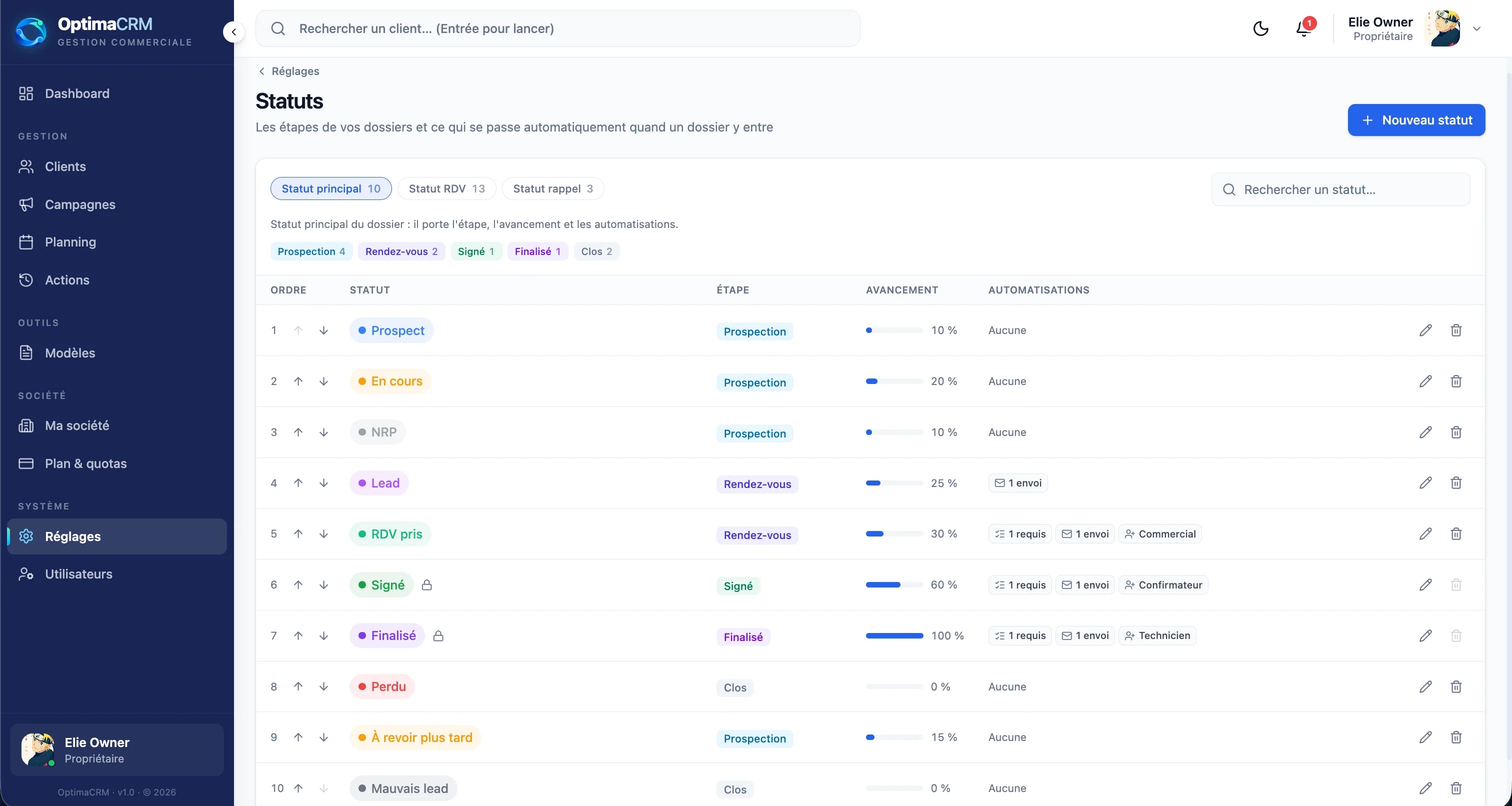Edit the Signé status
The height and width of the screenshot is (806, 1512).
coord(1425,584)
